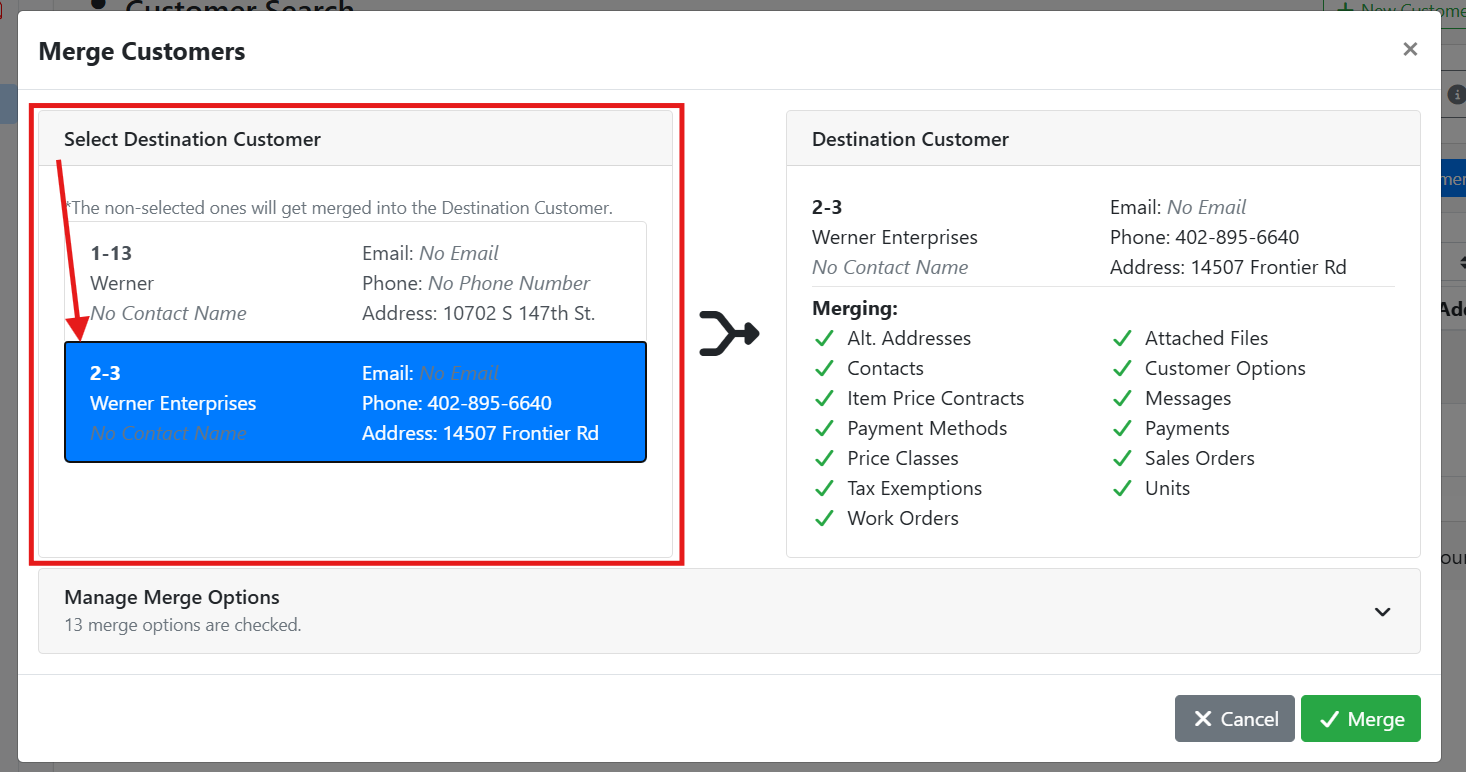Image resolution: width=1466 pixels, height=772 pixels.
Task: Click the checkmark next to Tax Exemptions
Action: point(824,489)
